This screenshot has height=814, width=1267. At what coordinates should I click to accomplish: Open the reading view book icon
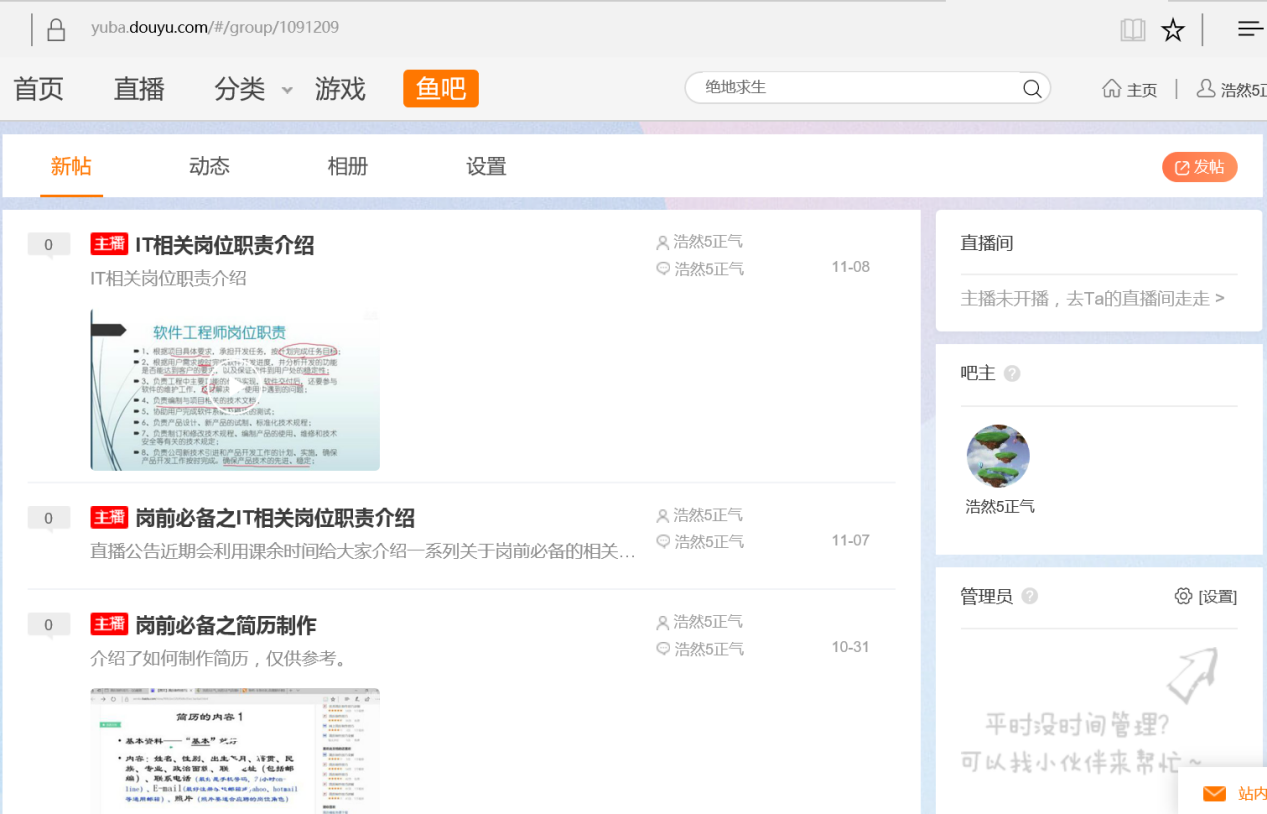pos(1132,30)
